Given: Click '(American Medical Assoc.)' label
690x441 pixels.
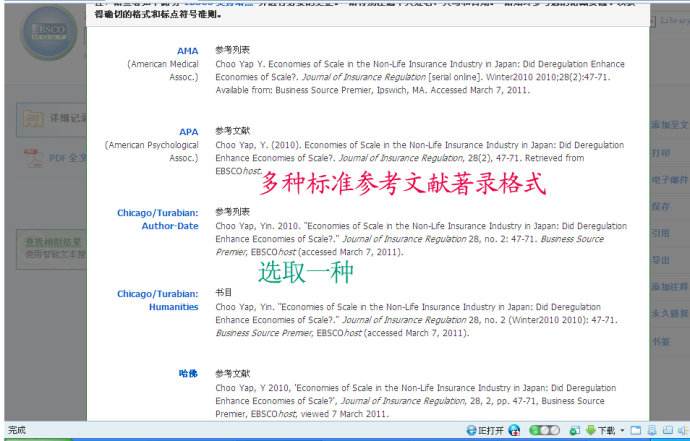Looking at the screenshot, I should point(163,70).
